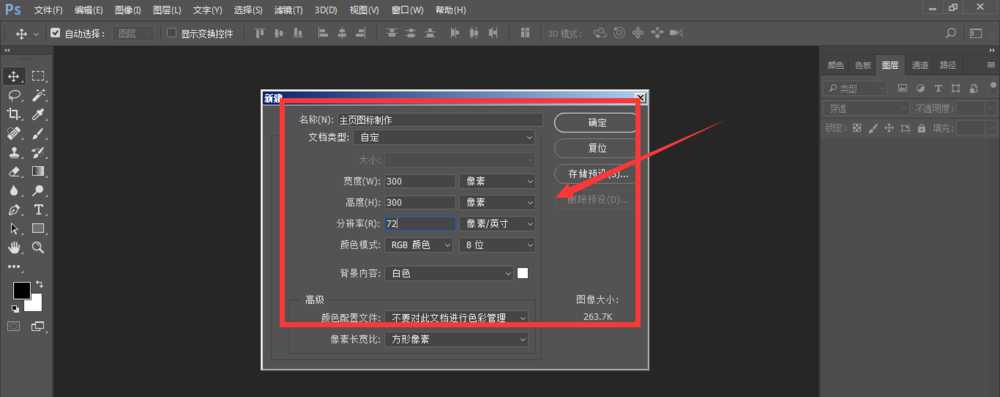Open the 像素长宽比 方形像素 dropdown
Image resolution: width=1000 pixels, height=397 pixels.
point(456,340)
